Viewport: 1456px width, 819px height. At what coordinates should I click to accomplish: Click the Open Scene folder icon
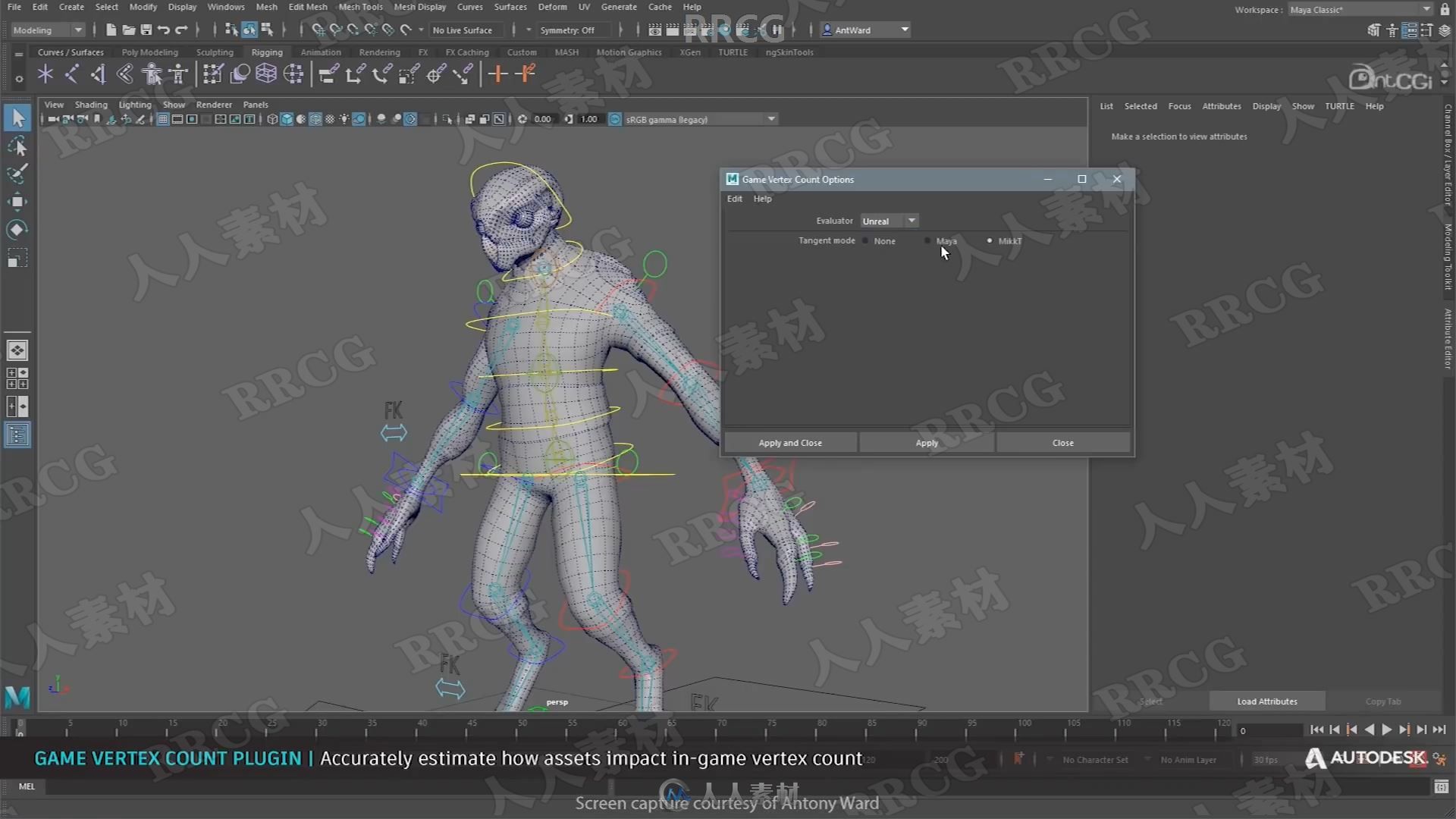click(x=128, y=30)
